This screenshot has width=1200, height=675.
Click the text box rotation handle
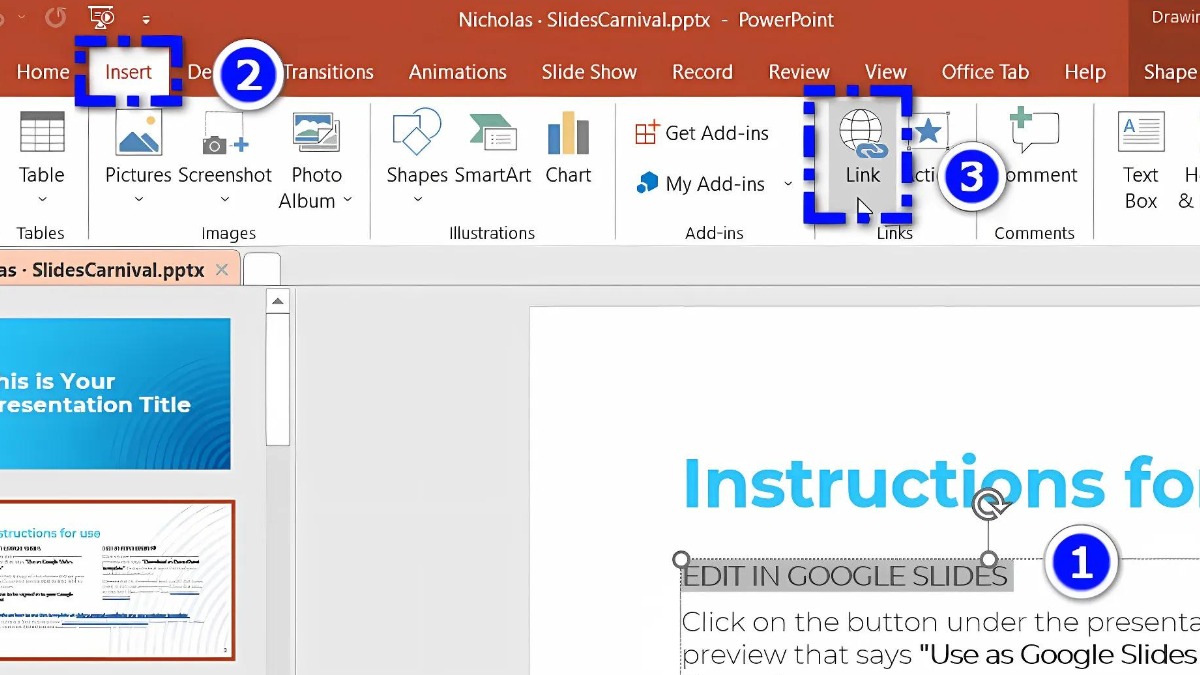click(x=990, y=506)
